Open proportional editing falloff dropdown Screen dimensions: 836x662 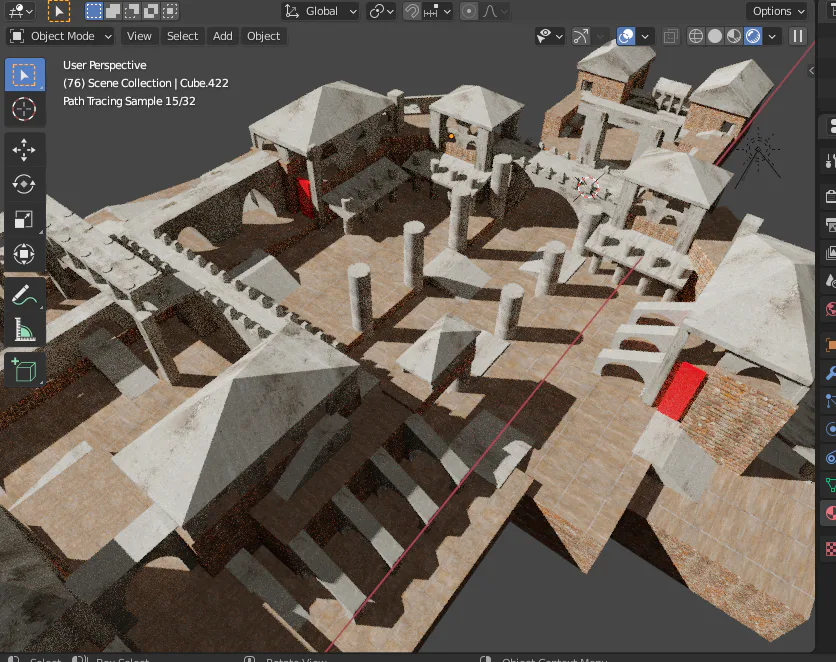tap(495, 11)
